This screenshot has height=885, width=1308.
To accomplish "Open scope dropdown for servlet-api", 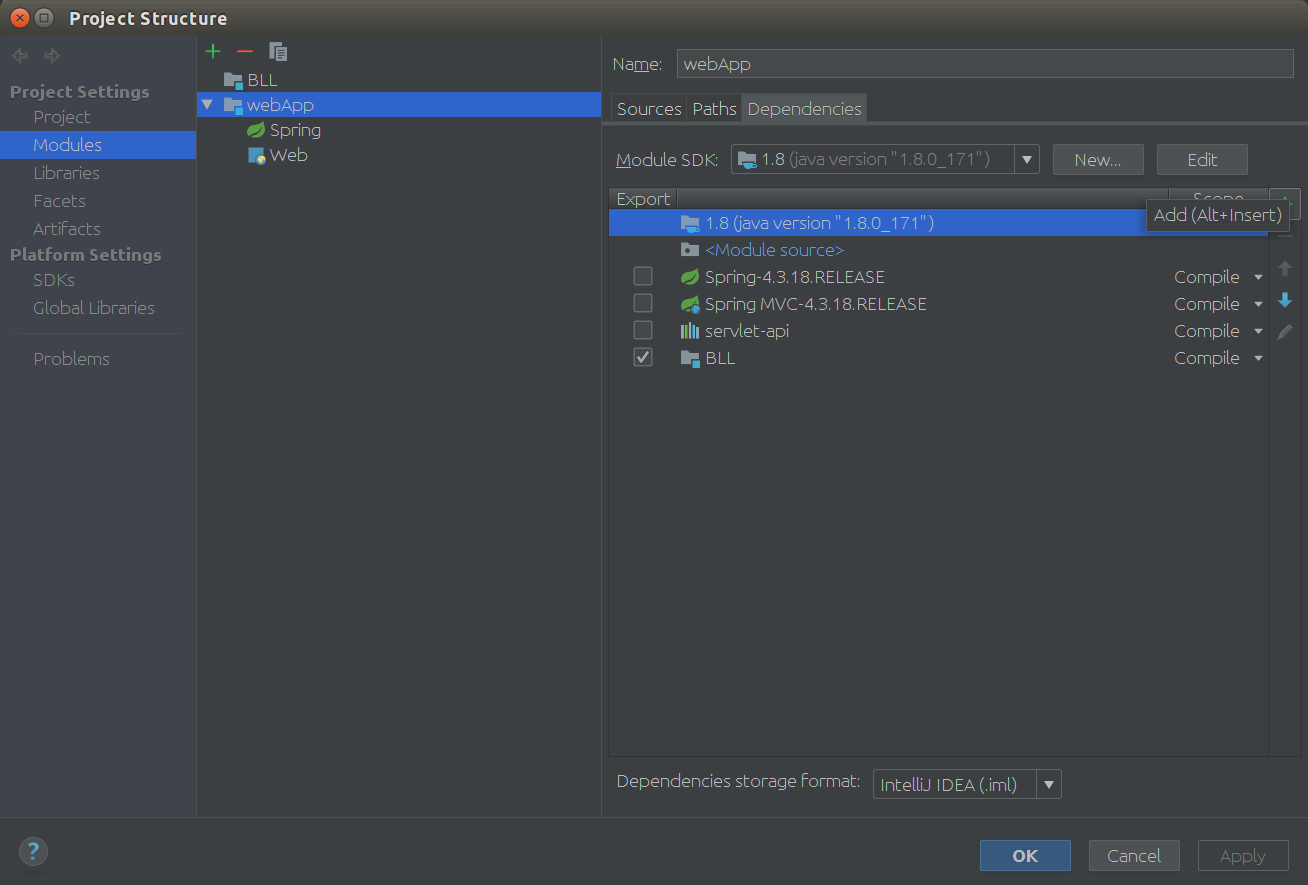I will [1258, 332].
